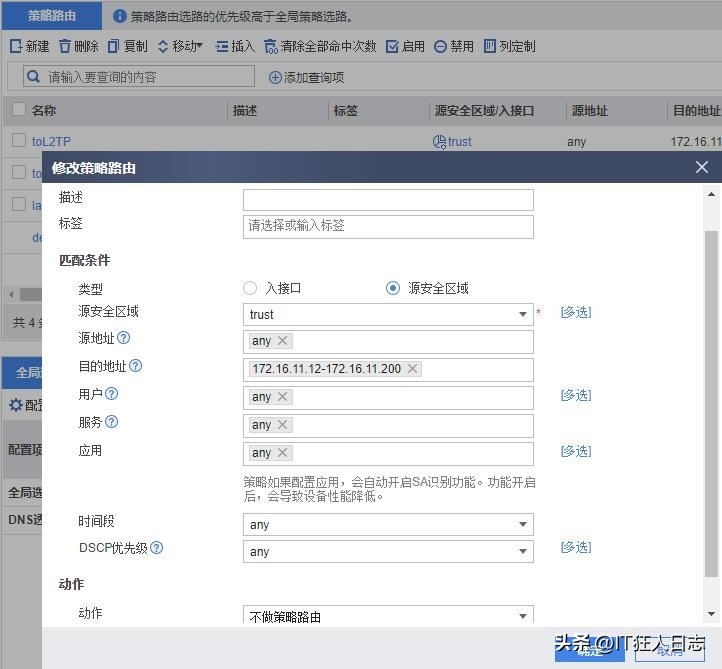Click the trust zone link in toL2TP row
The height and width of the screenshot is (669, 722).
point(460,141)
